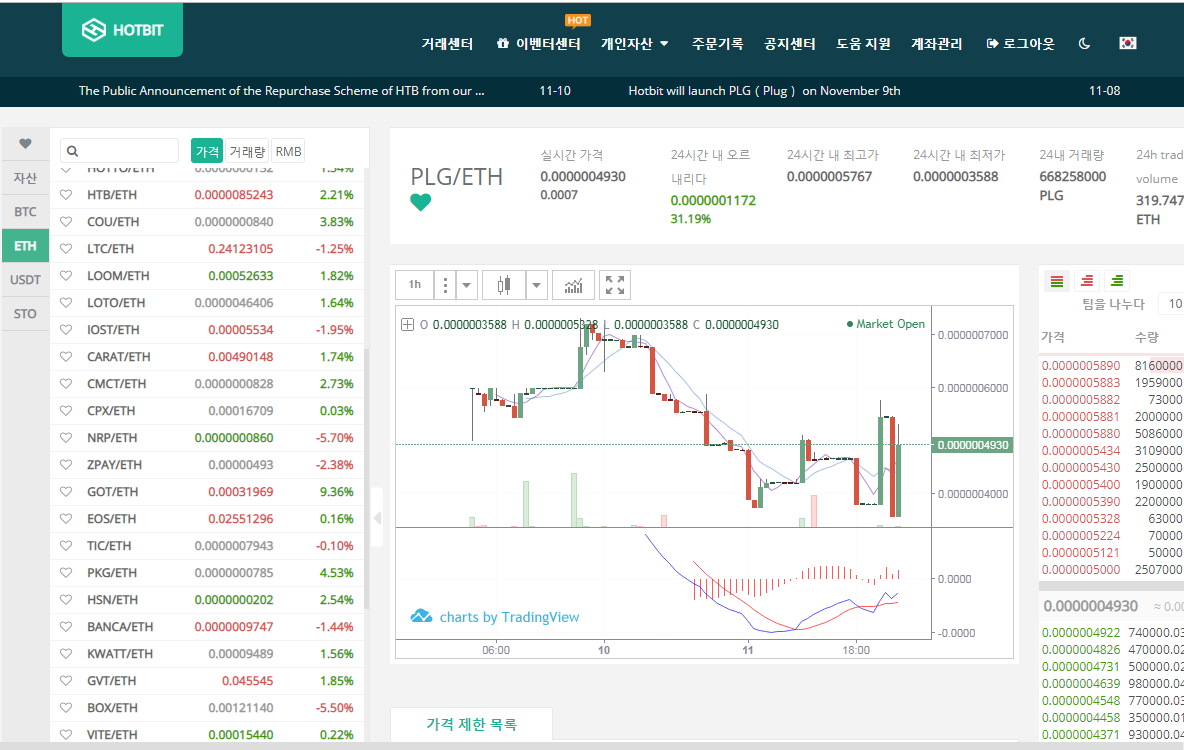Open charts by TradingView link
Image resolution: width=1184 pixels, height=750 pixels.
pos(495,617)
